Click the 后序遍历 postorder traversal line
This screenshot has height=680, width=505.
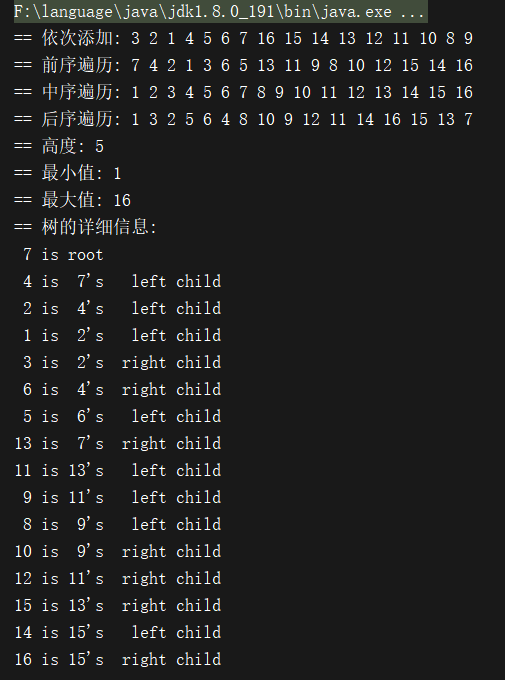(x=243, y=119)
